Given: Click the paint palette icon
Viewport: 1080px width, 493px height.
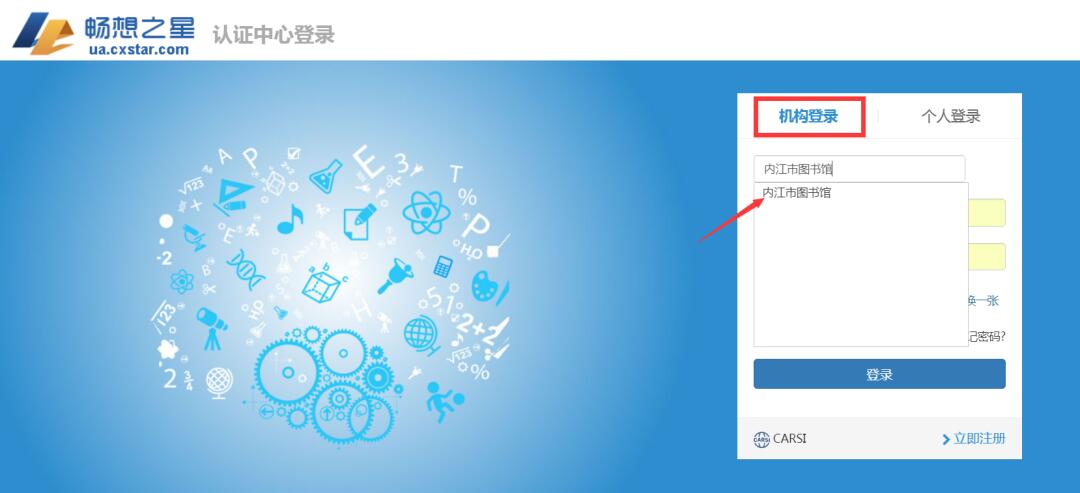Looking at the screenshot, I should coord(486,286).
